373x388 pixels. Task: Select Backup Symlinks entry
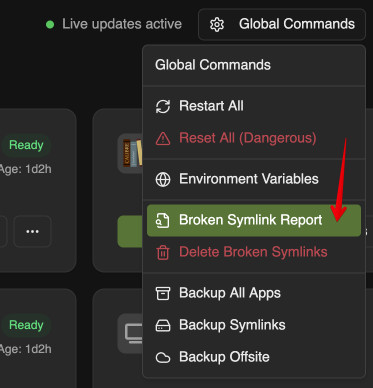coord(254,325)
